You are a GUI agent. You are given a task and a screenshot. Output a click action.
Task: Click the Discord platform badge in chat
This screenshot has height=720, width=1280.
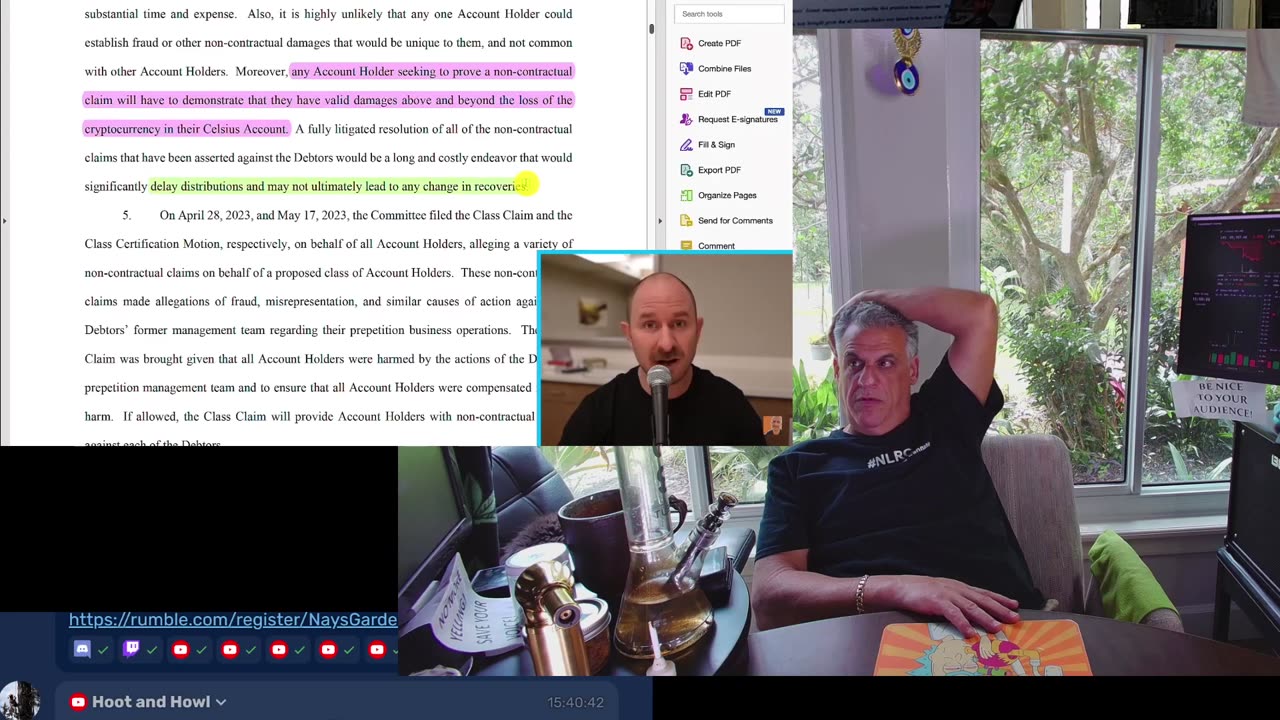coord(82,649)
